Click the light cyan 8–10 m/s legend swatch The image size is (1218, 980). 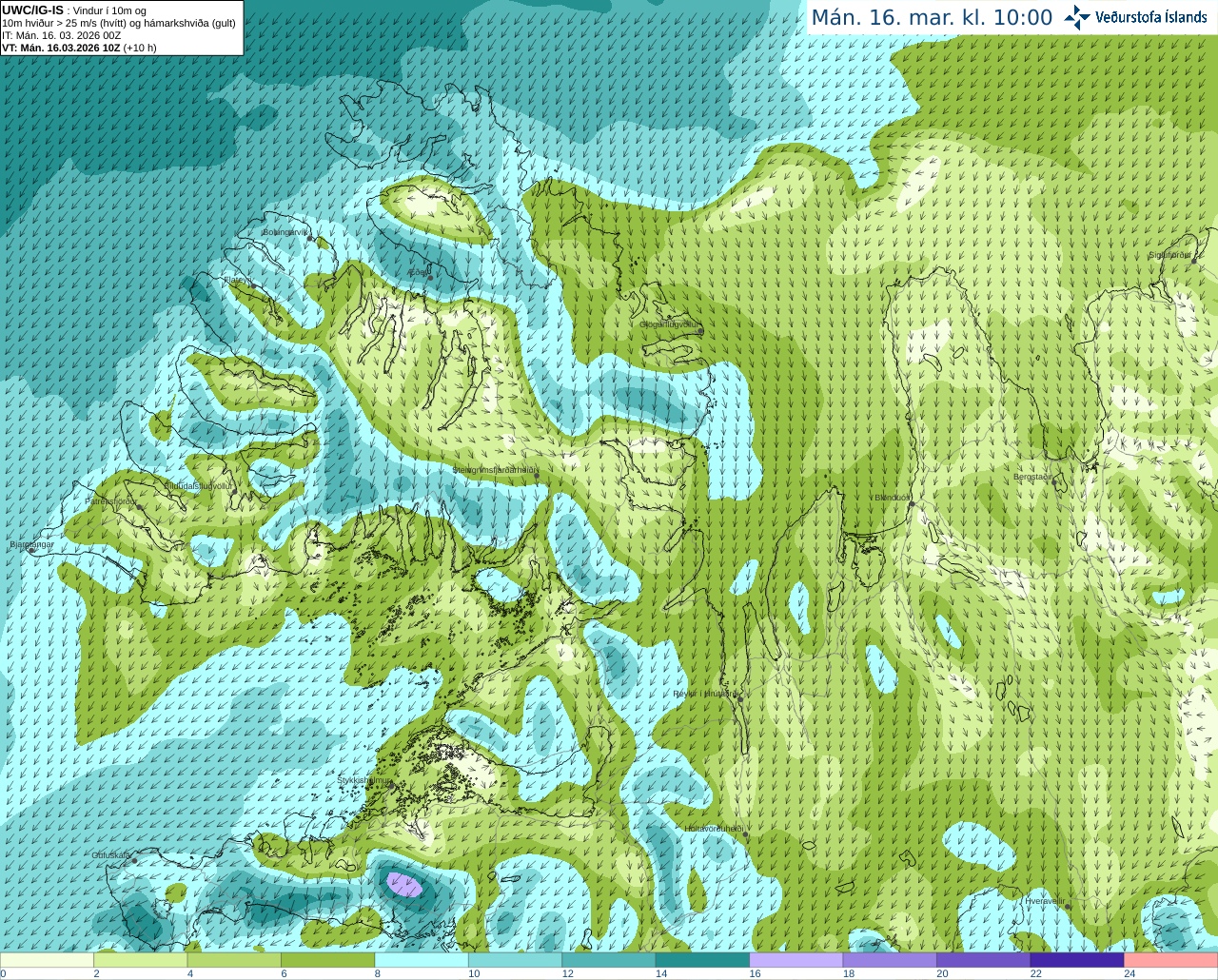pos(422,960)
